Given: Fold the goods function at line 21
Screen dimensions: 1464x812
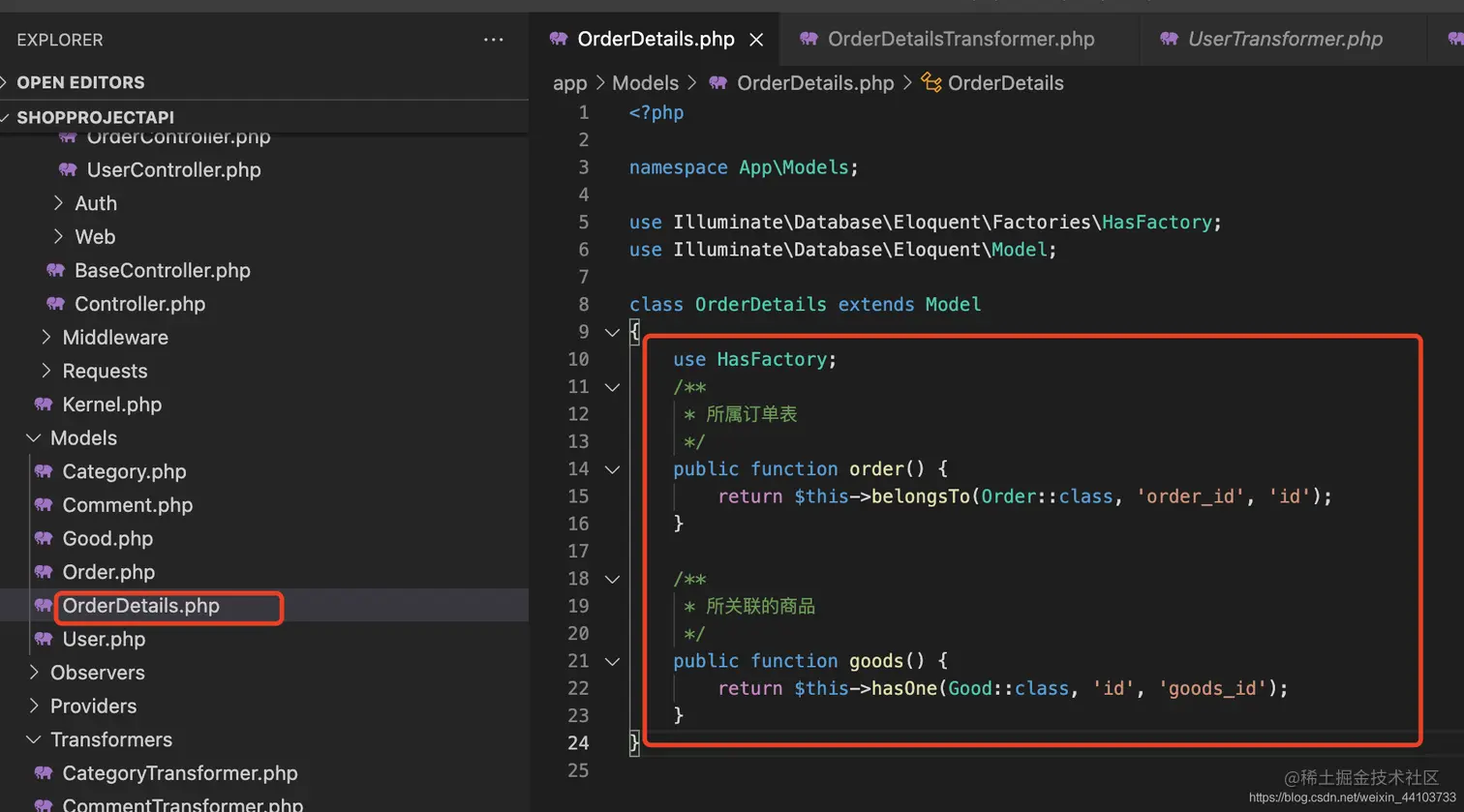Looking at the screenshot, I should (x=612, y=662).
